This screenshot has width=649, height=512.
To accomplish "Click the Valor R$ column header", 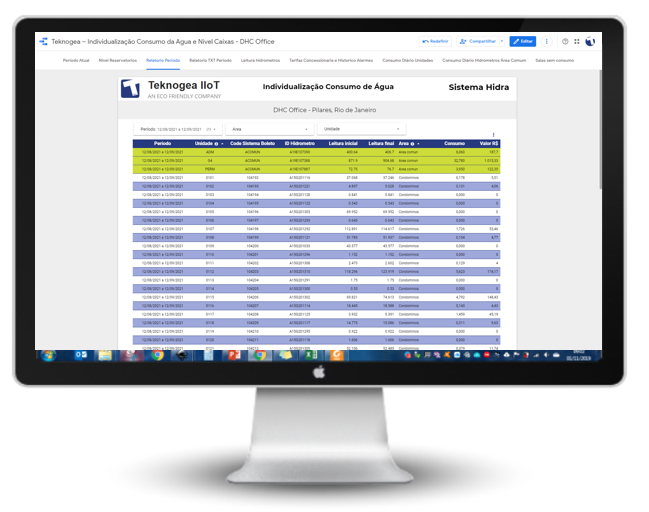I will click(489, 144).
